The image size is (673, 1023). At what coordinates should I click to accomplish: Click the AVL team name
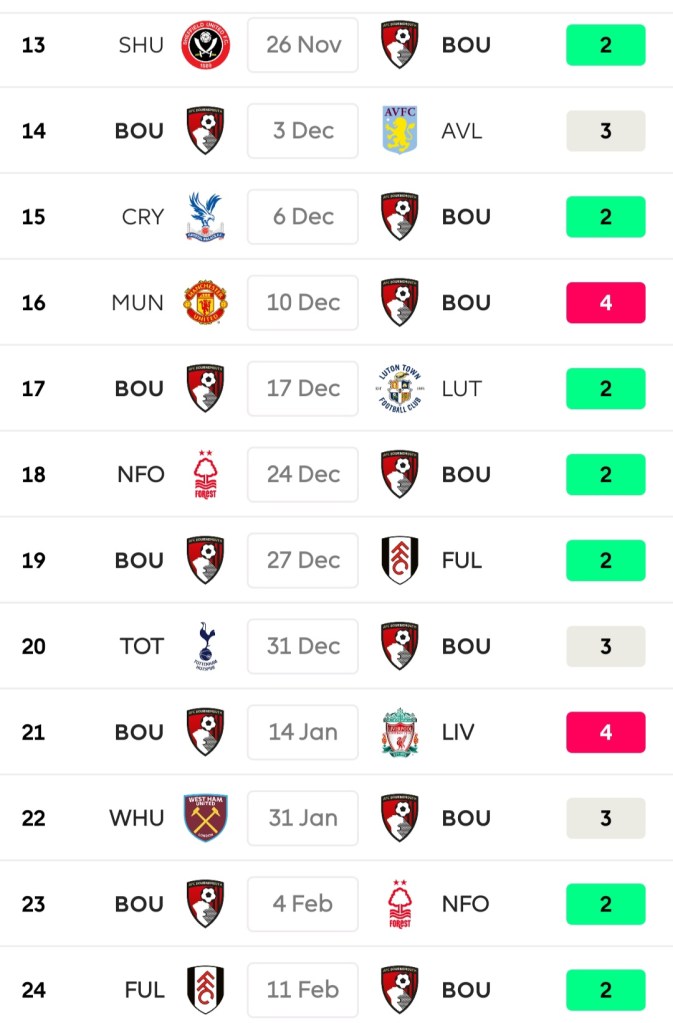462,131
